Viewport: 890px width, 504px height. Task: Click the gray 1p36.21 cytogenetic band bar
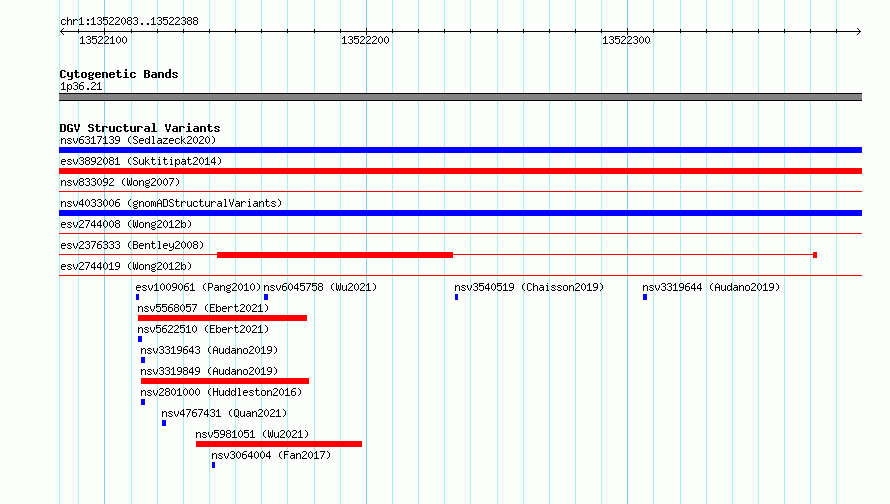[460, 97]
